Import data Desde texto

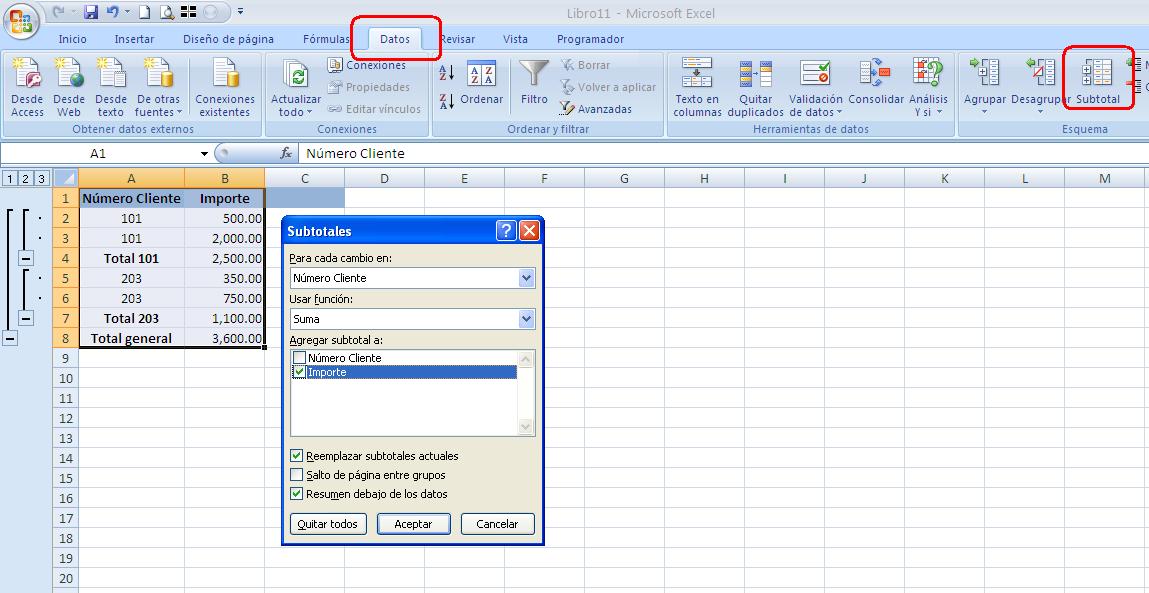coord(111,88)
